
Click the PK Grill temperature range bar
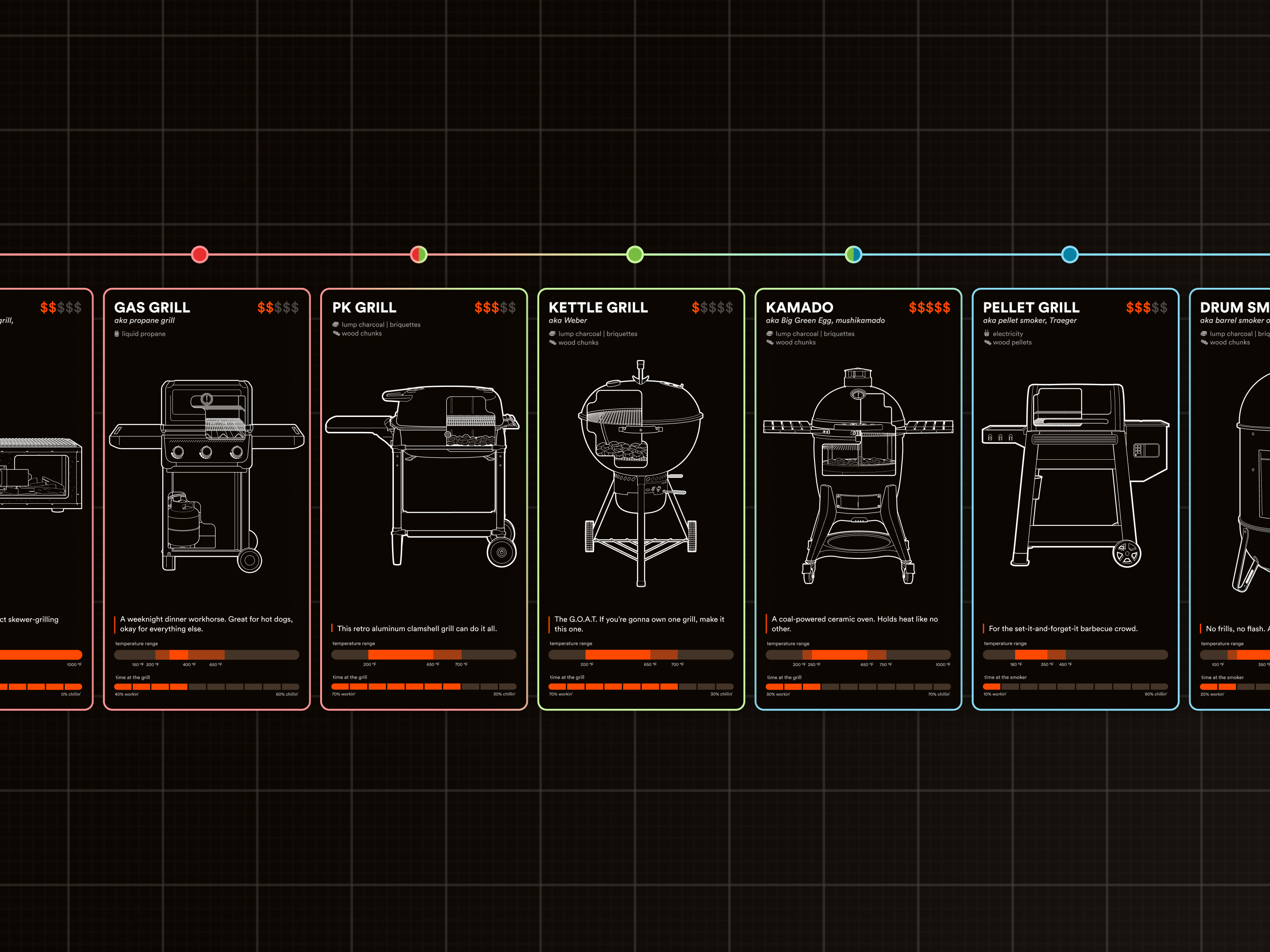(424, 655)
